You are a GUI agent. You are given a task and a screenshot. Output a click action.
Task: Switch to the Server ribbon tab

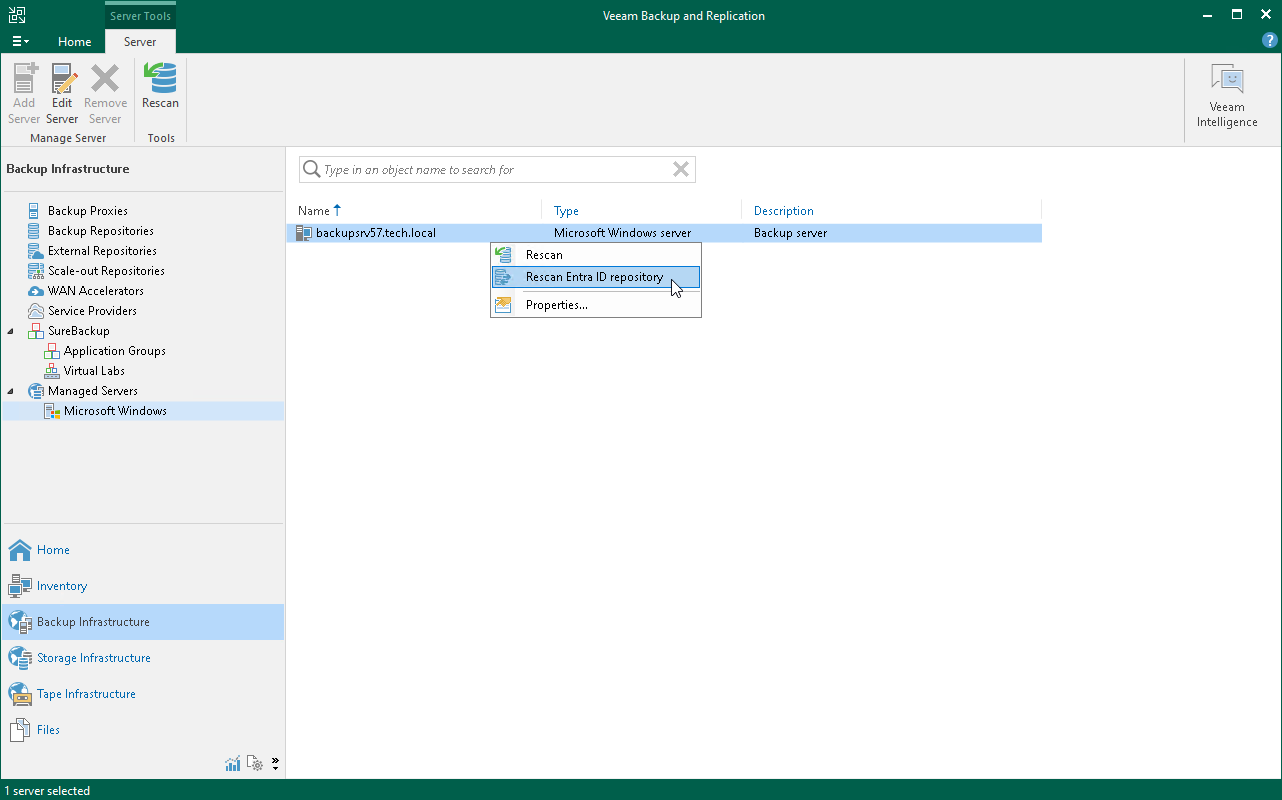pyautogui.click(x=140, y=41)
